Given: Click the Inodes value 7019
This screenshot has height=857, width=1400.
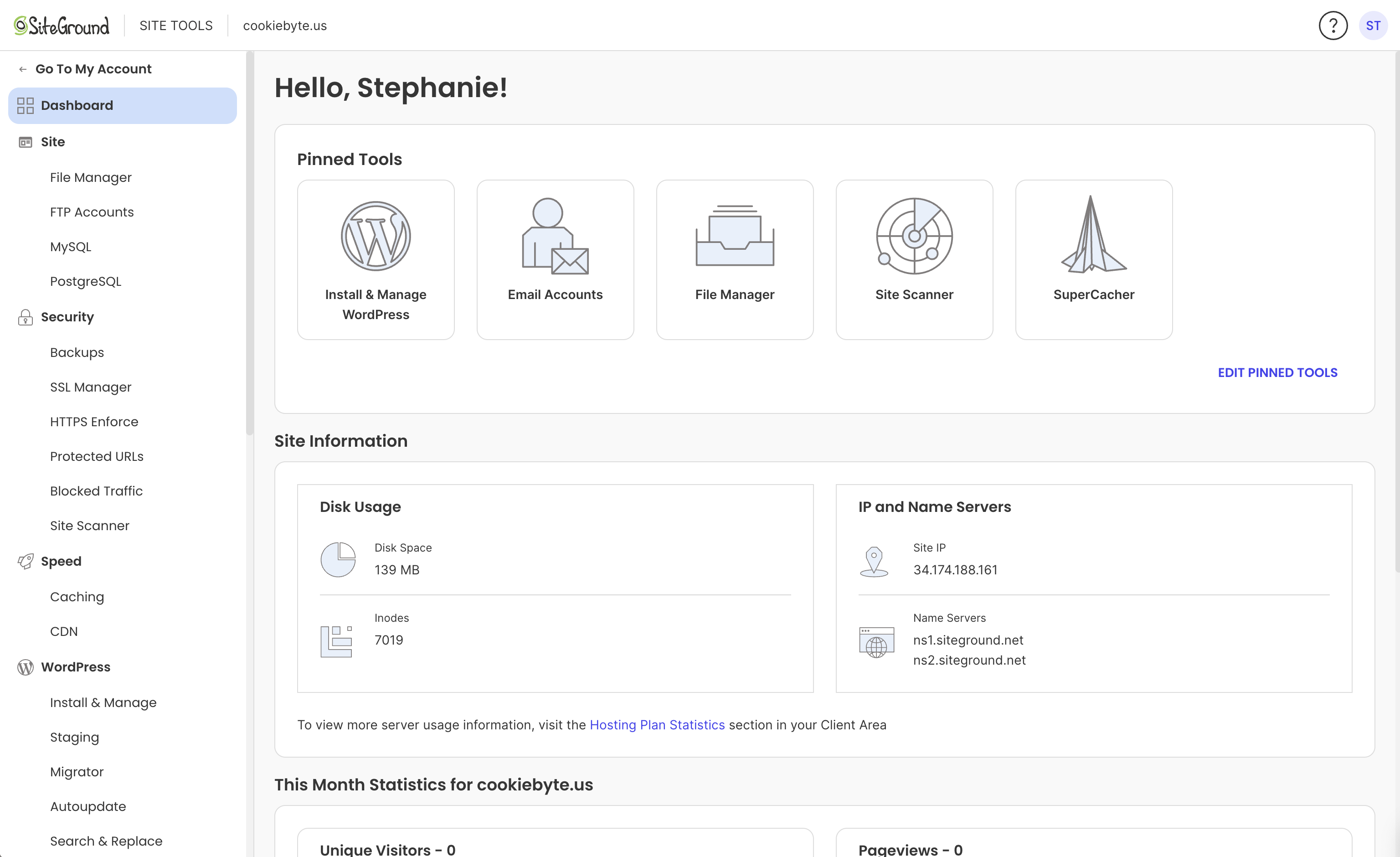Looking at the screenshot, I should point(389,640).
